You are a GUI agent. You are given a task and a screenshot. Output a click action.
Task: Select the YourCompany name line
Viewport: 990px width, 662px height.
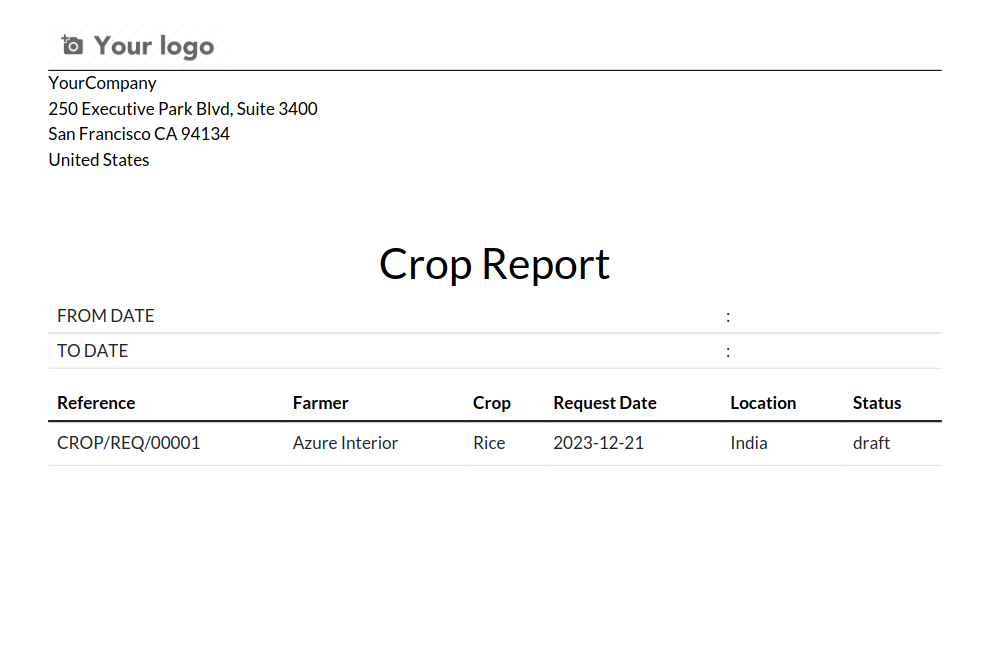point(103,83)
